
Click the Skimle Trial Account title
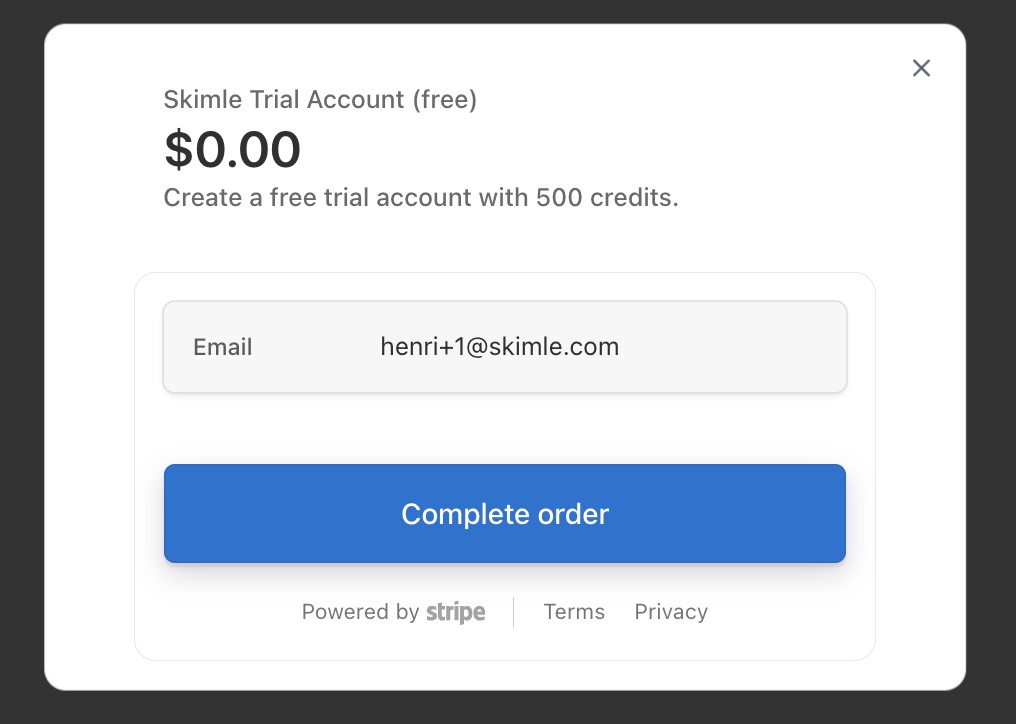(x=280, y=100)
